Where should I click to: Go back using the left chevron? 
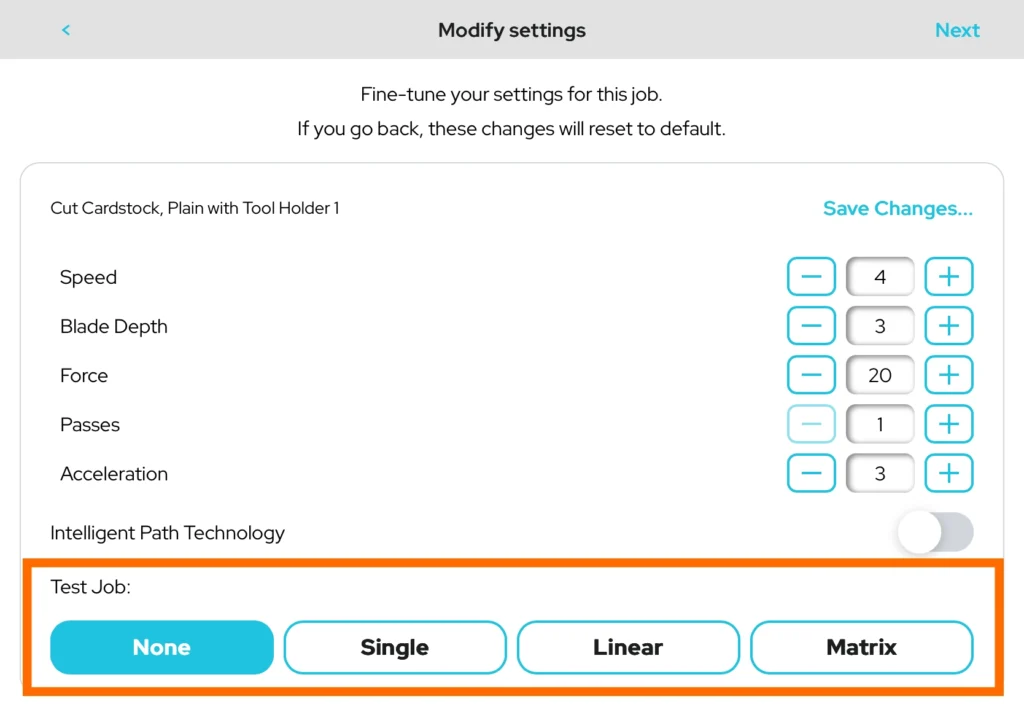pos(66,30)
